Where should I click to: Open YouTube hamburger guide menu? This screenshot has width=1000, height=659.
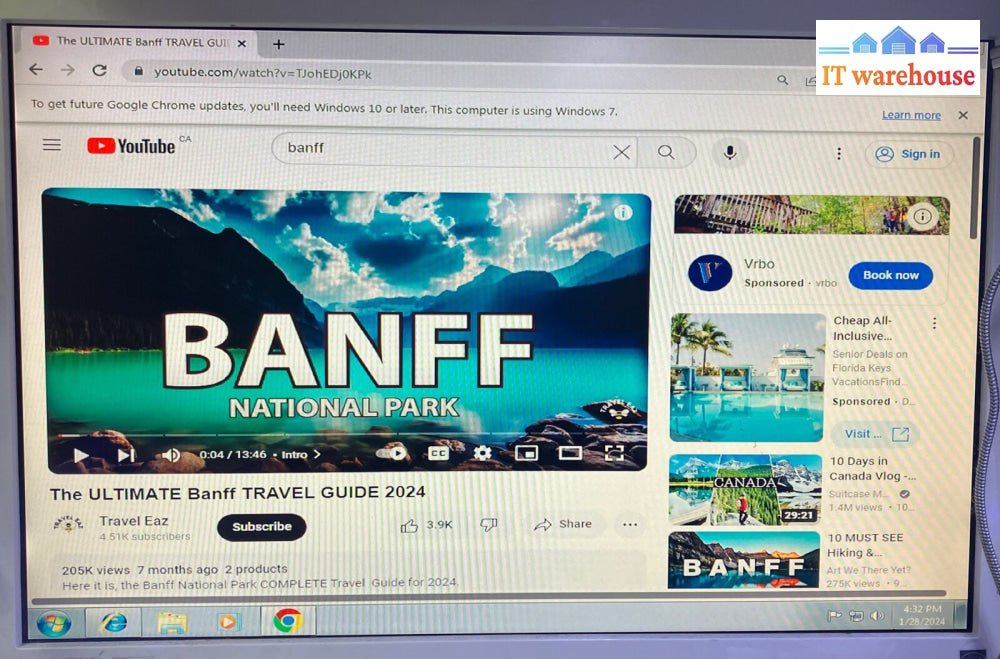(x=52, y=146)
